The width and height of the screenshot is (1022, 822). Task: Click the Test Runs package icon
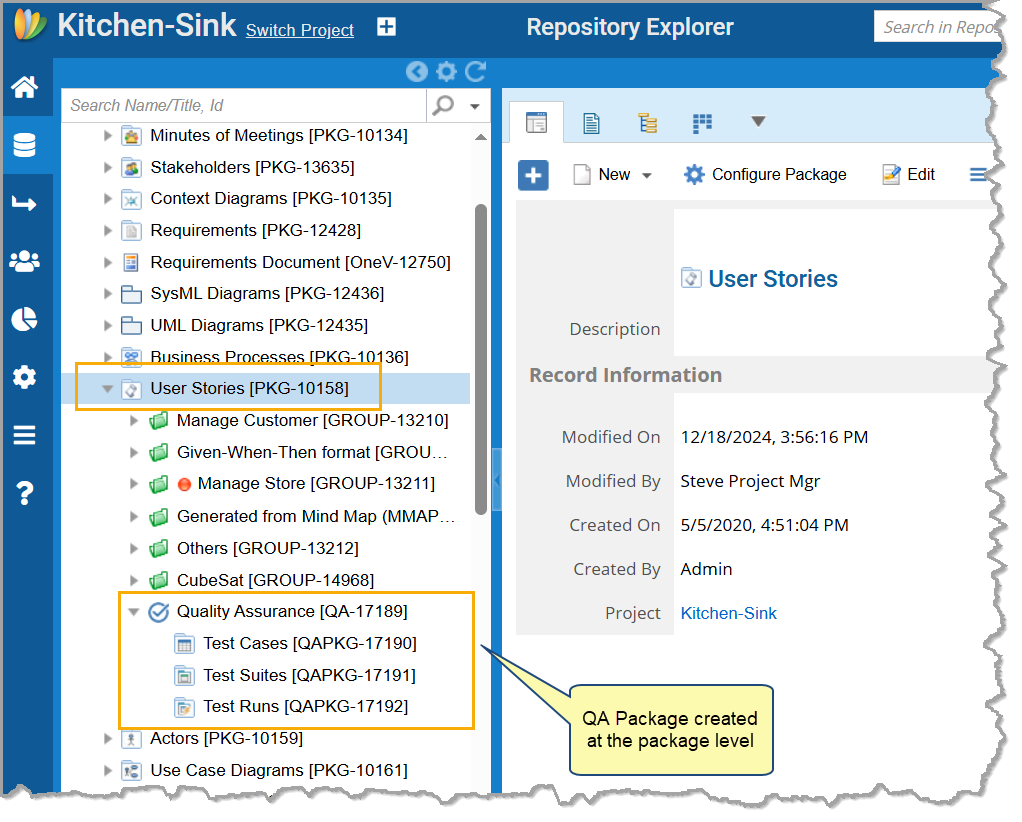point(185,707)
